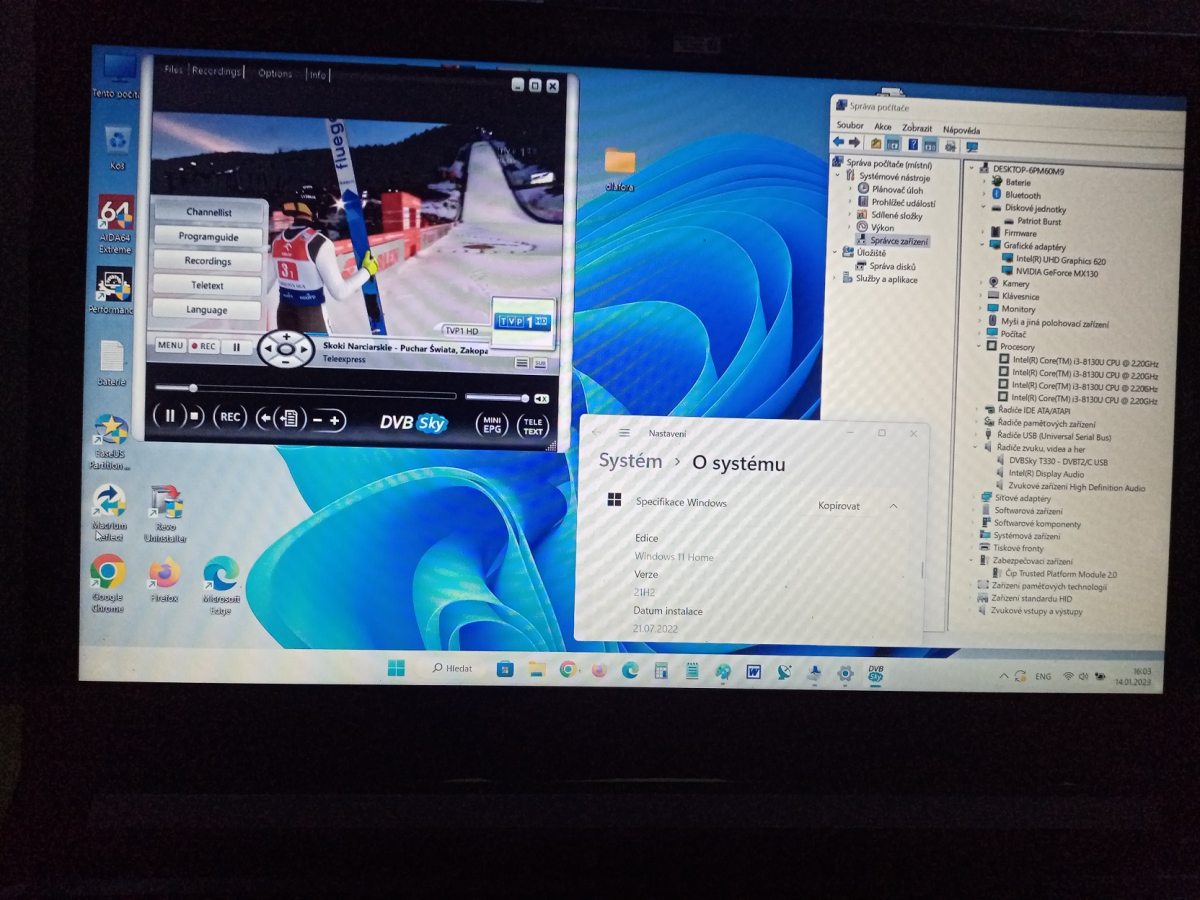Open DVB Sky icon on taskbar
This screenshot has width=1200, height=900.
coord(876,673)
